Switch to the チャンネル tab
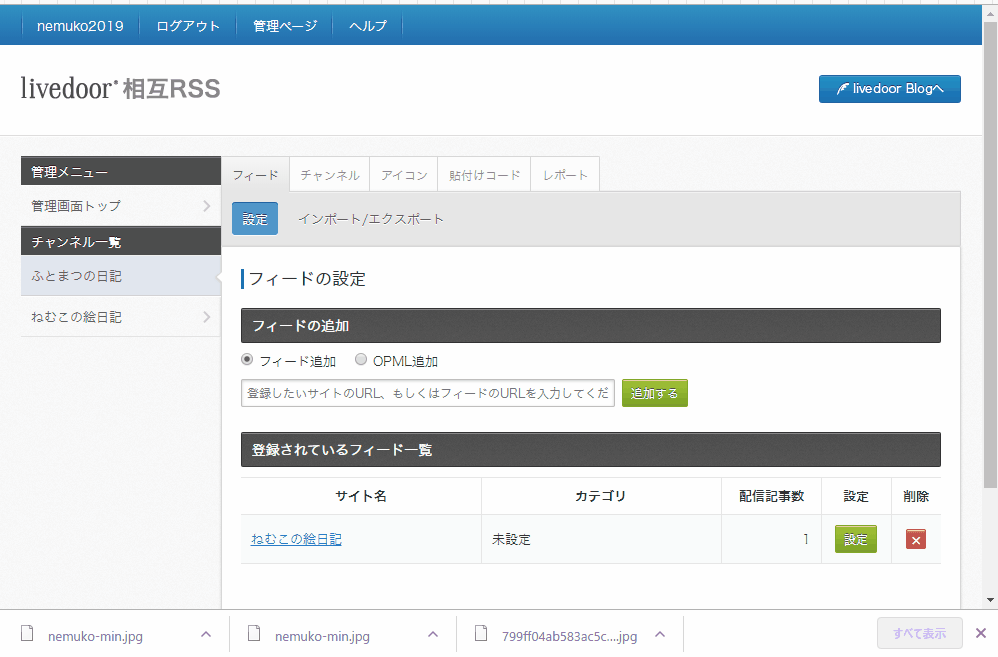This screenshot has width=998, height=657. (x=330, y=175)
